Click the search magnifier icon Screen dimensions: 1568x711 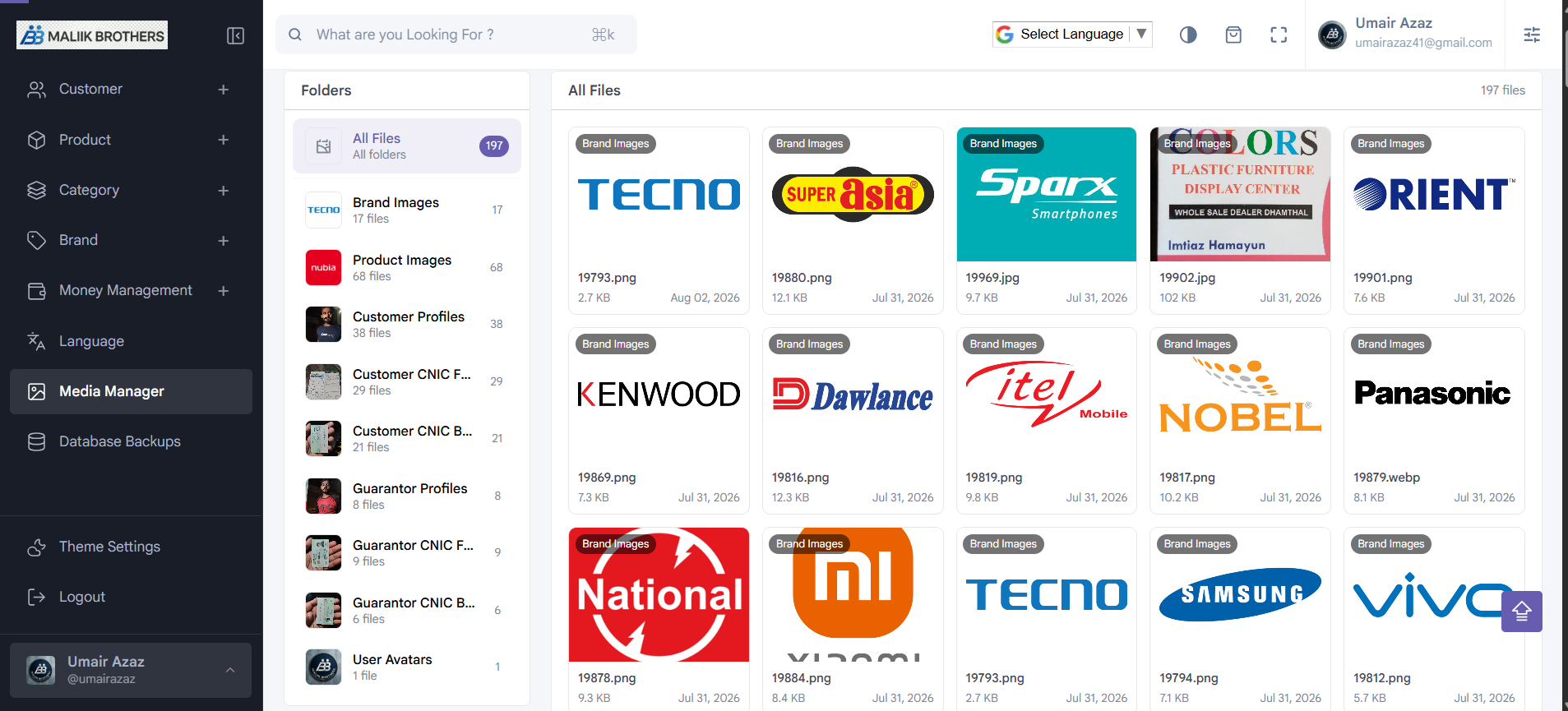(295, 35)
